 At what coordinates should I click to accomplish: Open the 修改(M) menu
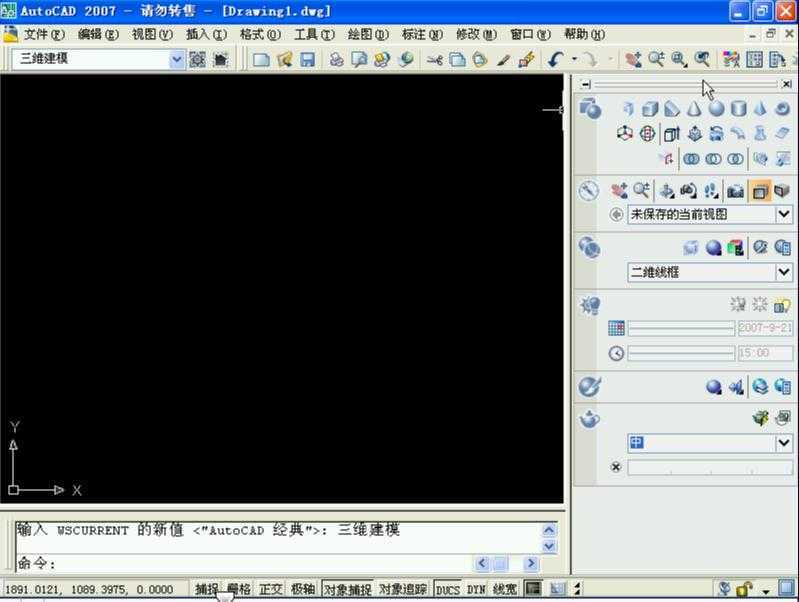coord(476,35)
